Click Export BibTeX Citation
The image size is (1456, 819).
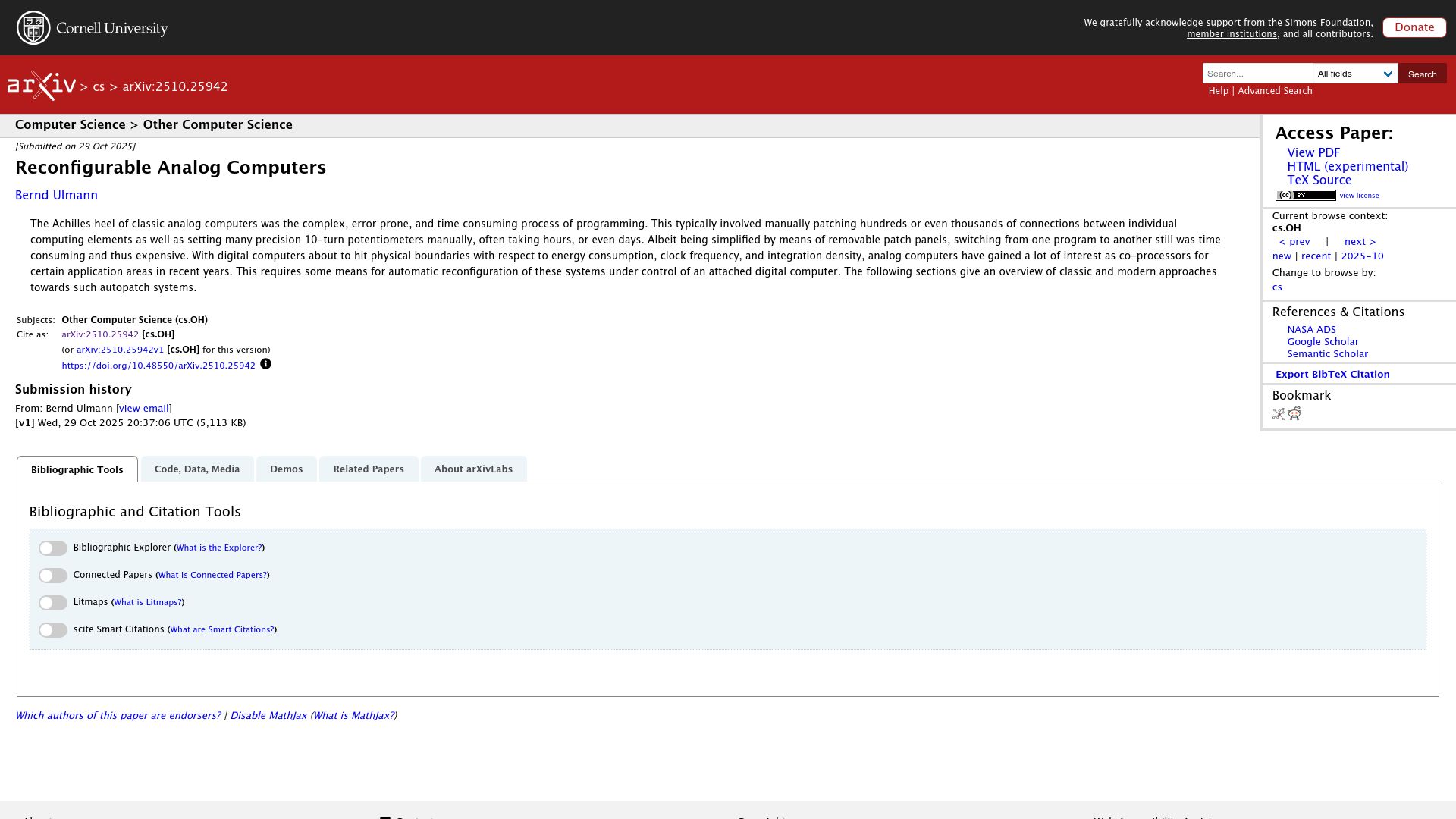[x=1332, y=375]
